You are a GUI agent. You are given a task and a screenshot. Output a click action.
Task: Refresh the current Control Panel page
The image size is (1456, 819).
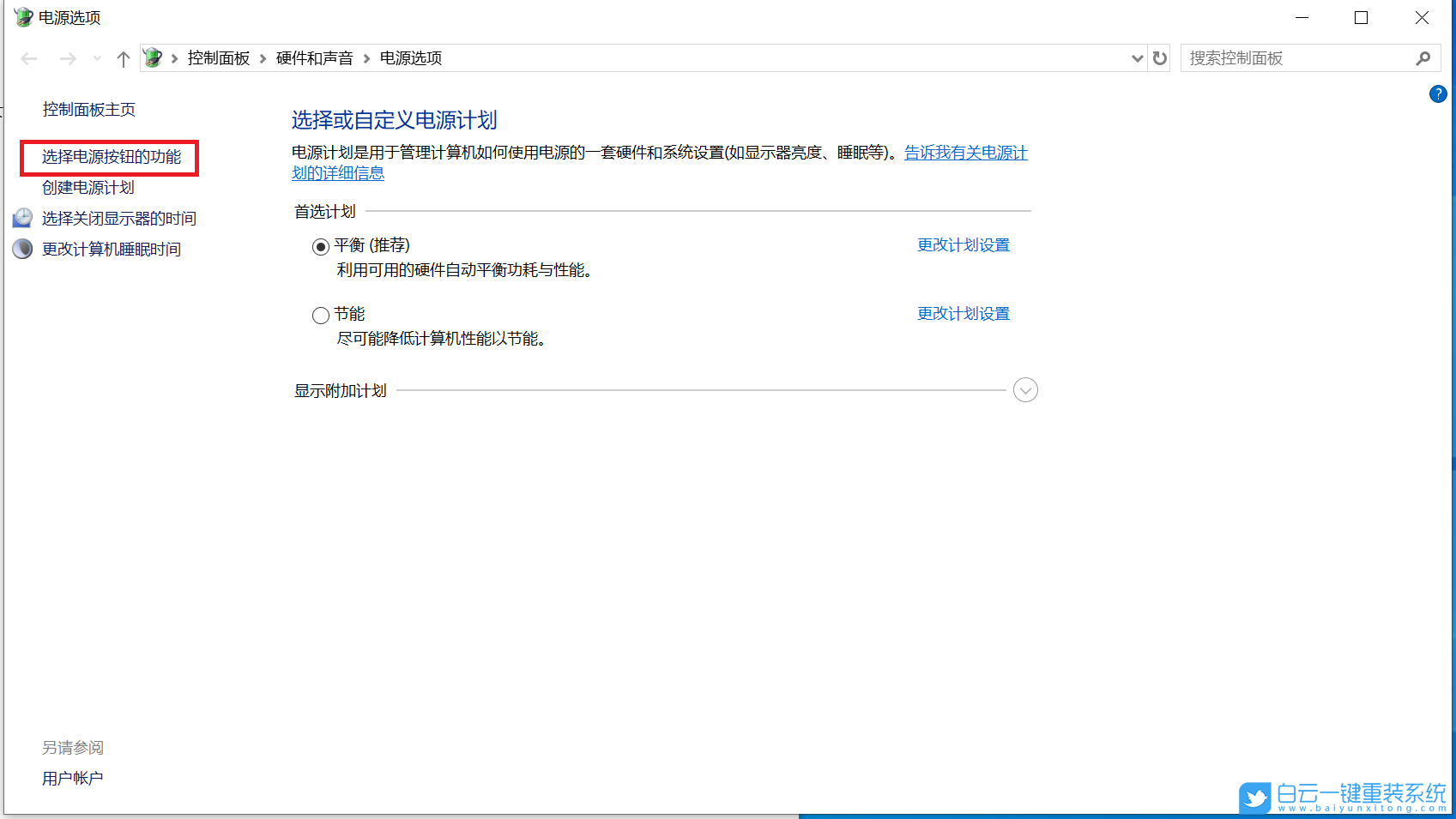(1159, 57)
